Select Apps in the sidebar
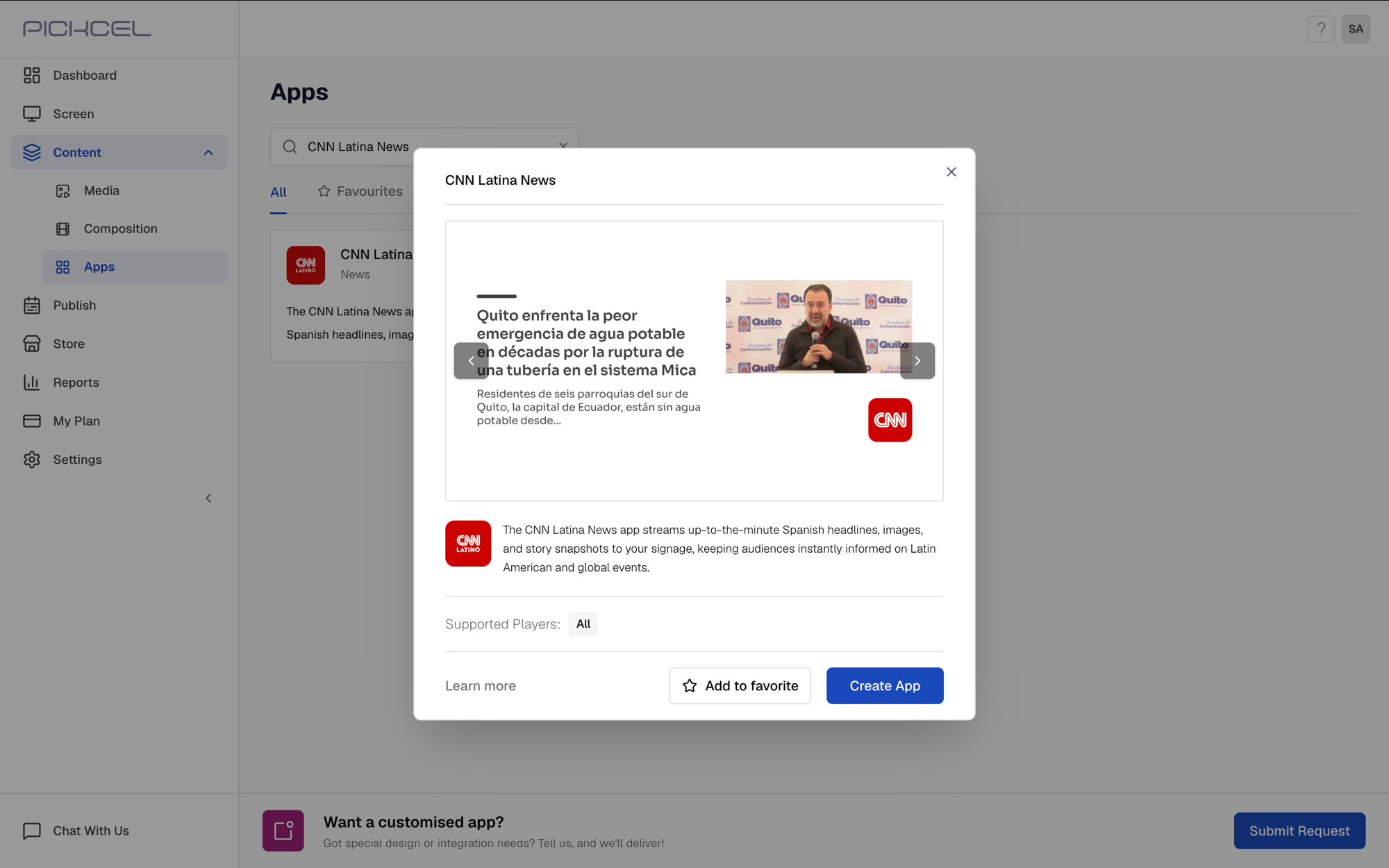 pos(134,267)
